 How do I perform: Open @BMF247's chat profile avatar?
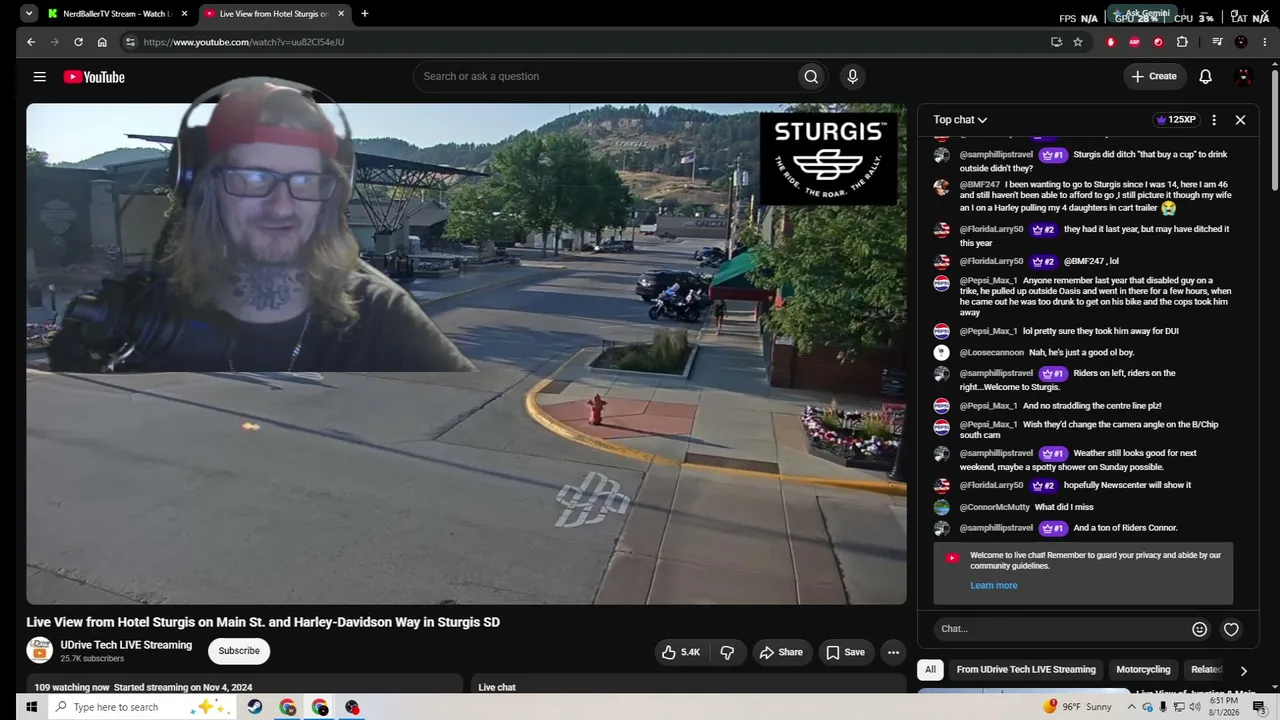[941, 187]
